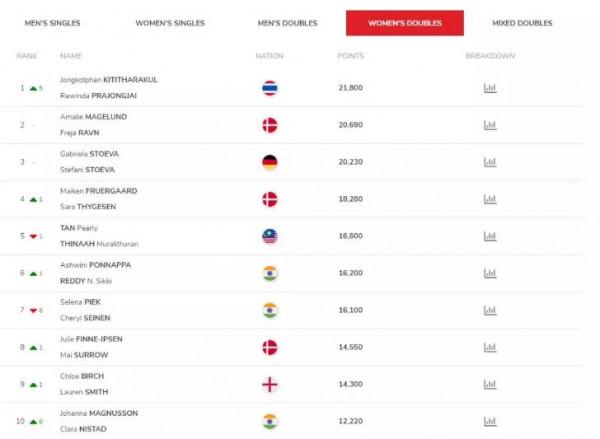This screenshot has height=439, width=600.
Task: Open breakdown chart for Magelund and Ravn
Action: coord(490,125)
